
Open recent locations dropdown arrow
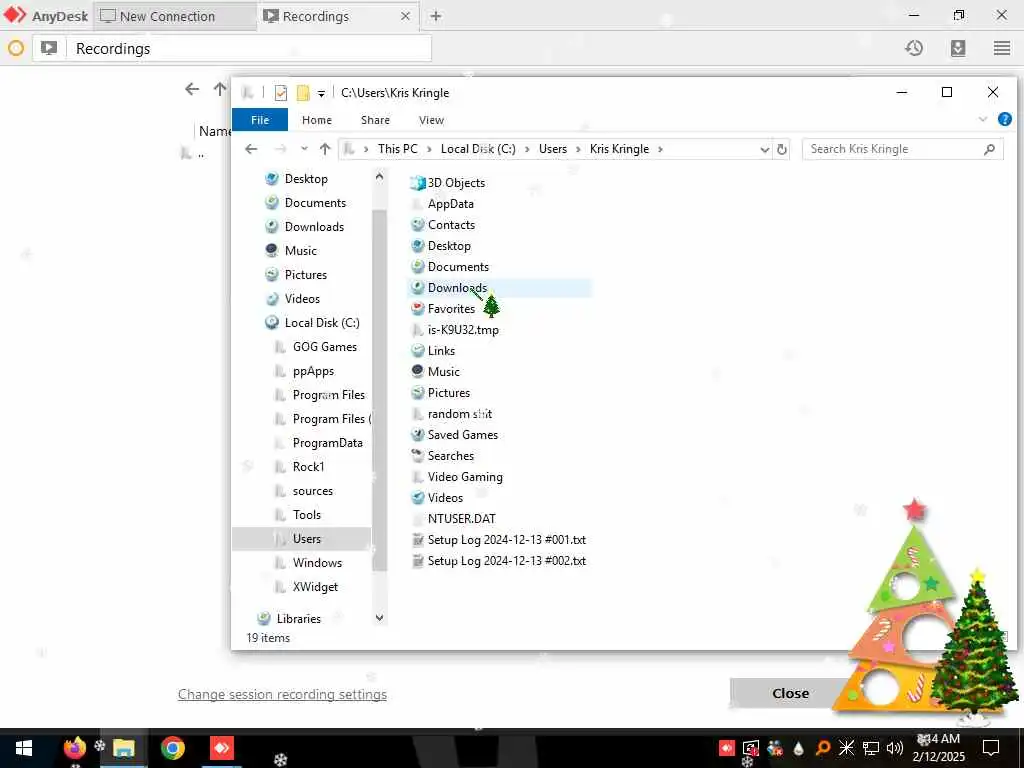[x=304, y=149]
